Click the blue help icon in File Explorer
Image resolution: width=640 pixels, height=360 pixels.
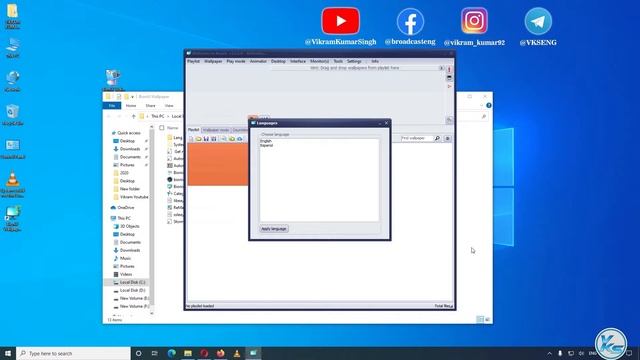[x=489, y=105]
